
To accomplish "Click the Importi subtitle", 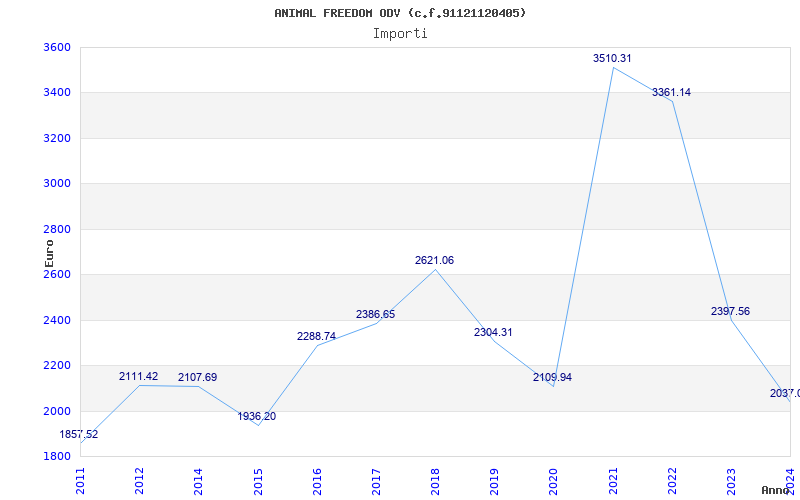I will pos(400,34).
